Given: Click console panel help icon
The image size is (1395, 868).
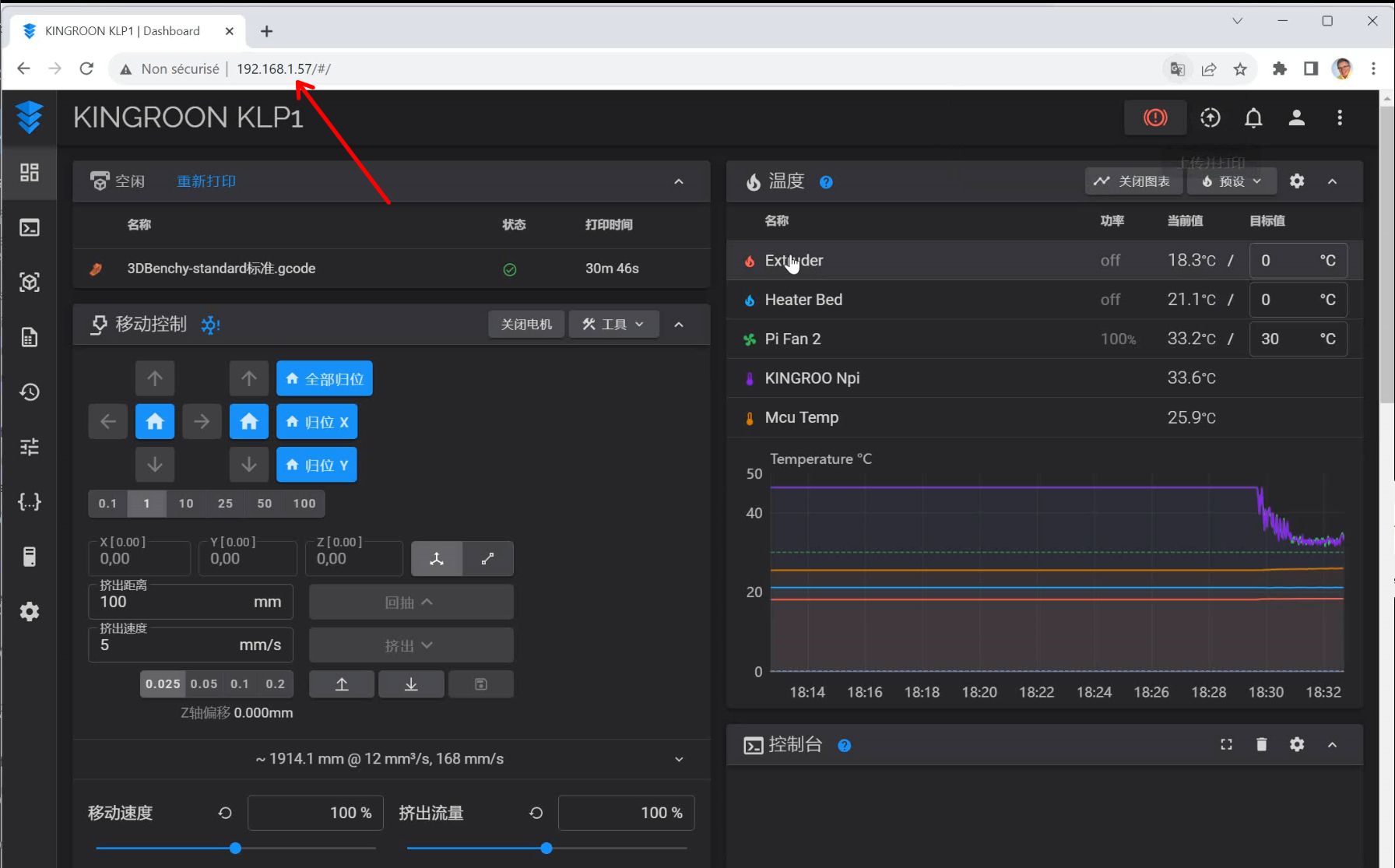Looking at the screenshot, I should coord(844,746).
